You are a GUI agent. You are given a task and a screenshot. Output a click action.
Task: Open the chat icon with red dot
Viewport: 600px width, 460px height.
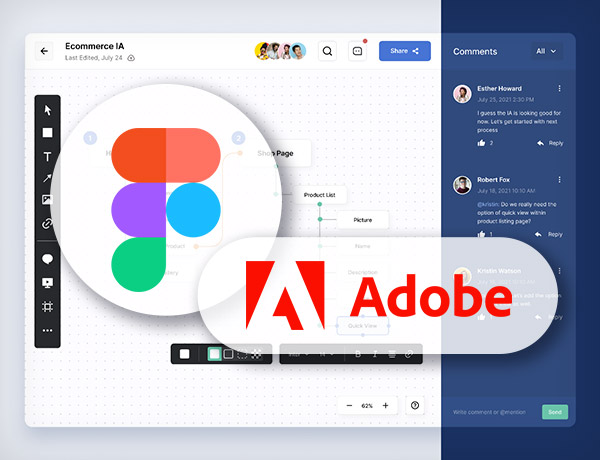pos(357,51)
